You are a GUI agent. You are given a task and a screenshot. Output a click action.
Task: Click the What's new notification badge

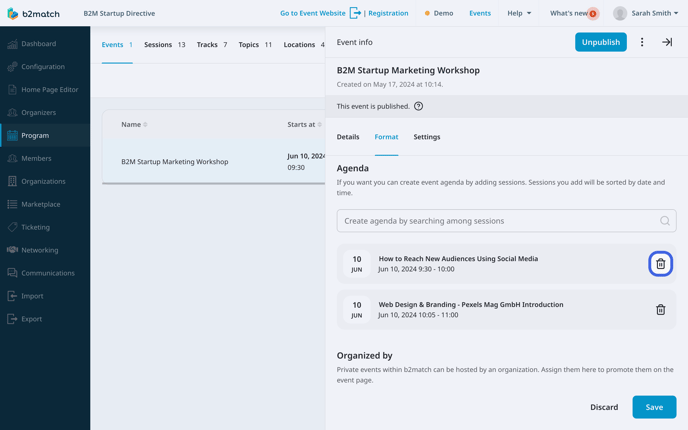(593, 14)
